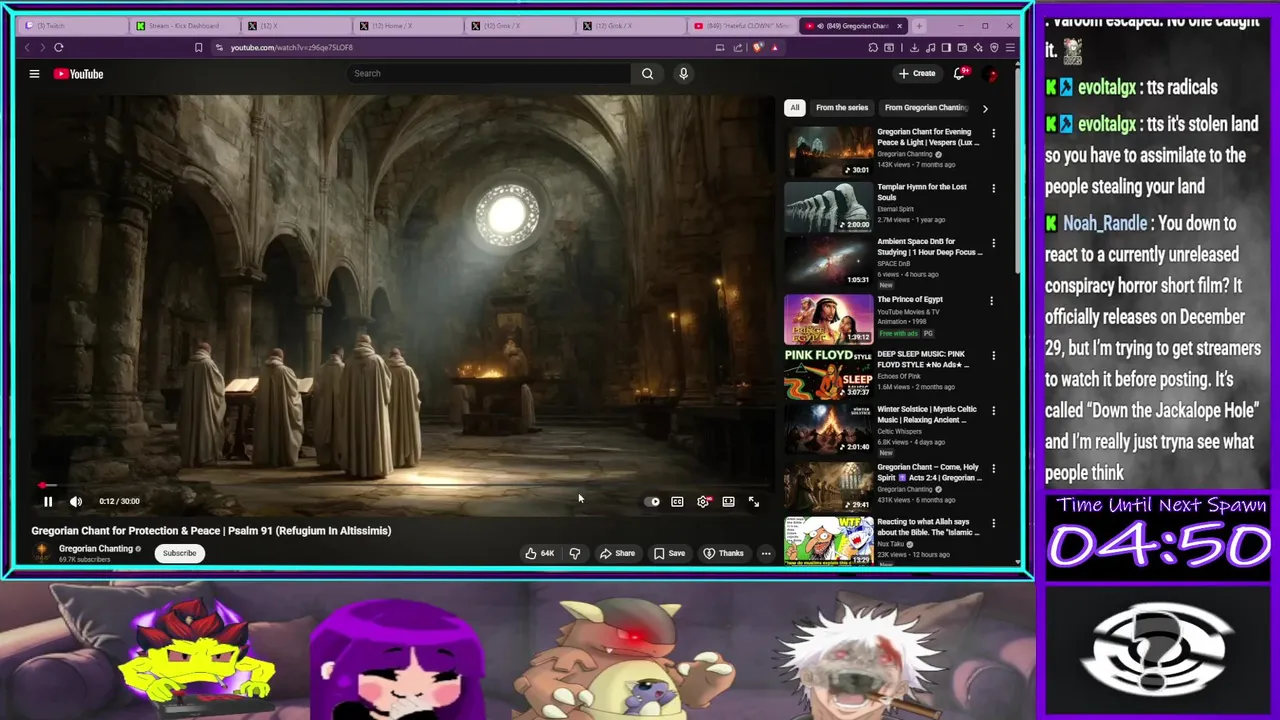The height and width of the screenshot is (720, 1280).
Task: Like the video with 64K likes
Action: coord(540,553)
